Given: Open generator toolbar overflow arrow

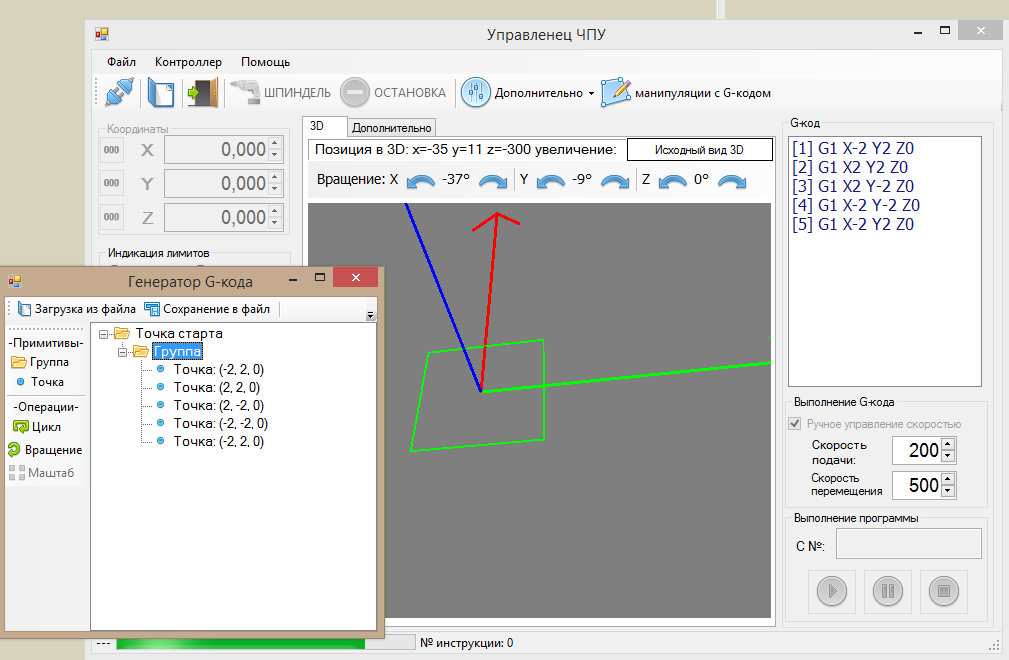Looking at the screenshot, I should [370, 315].
